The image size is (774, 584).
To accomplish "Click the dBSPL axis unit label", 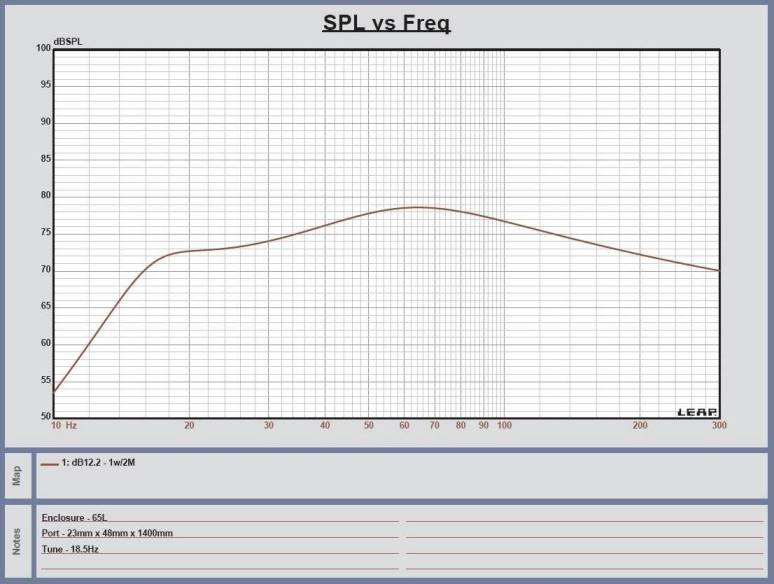I will click(68, 41).
